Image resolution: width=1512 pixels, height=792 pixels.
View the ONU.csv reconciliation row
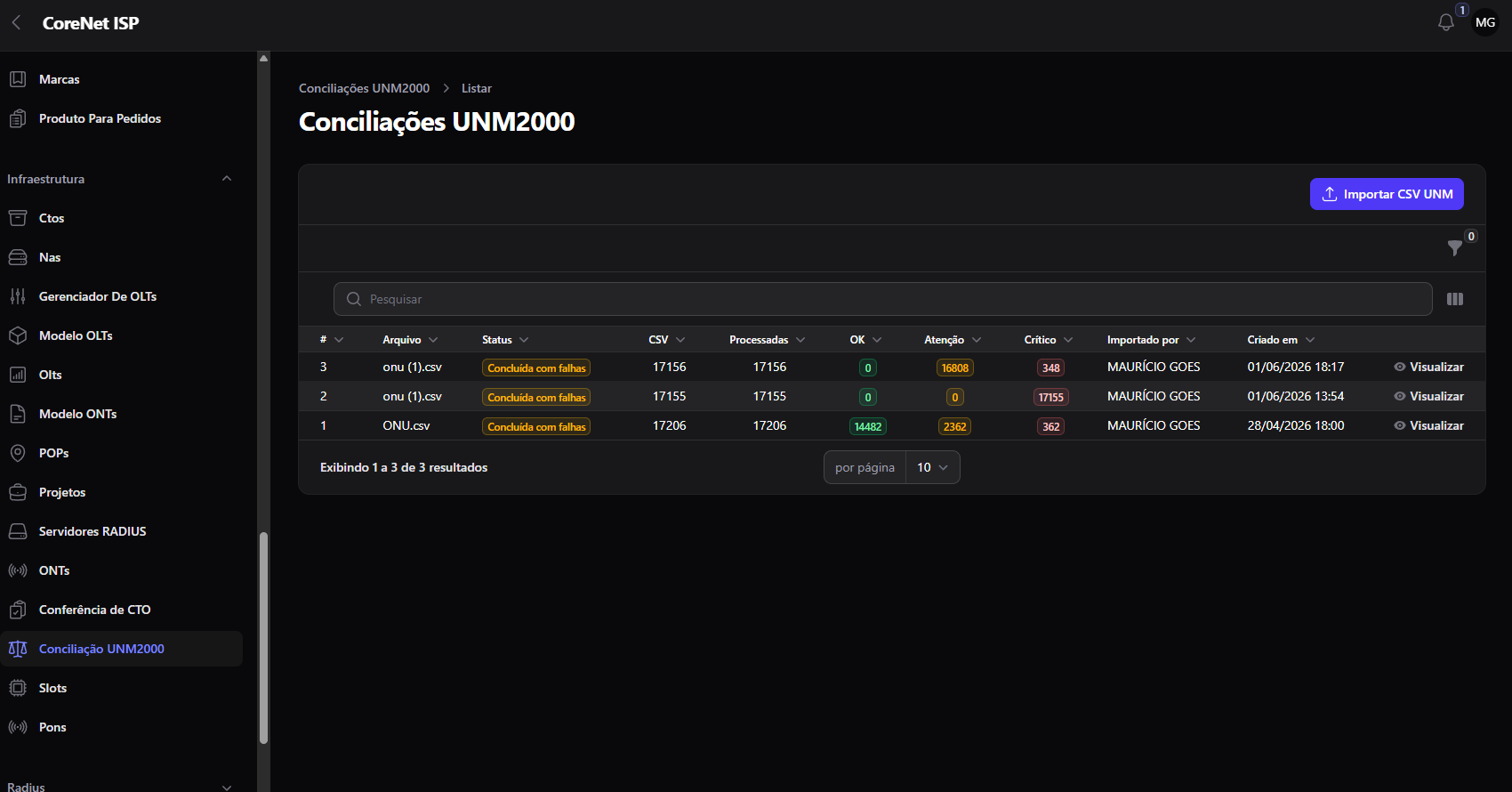(x=1428, y=425)
